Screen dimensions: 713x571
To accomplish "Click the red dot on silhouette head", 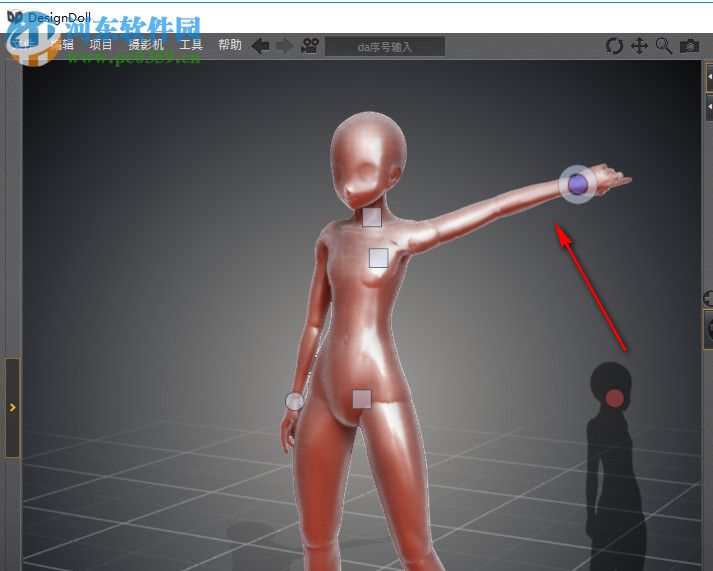I will pyautogui.click(x=614, y=398).
